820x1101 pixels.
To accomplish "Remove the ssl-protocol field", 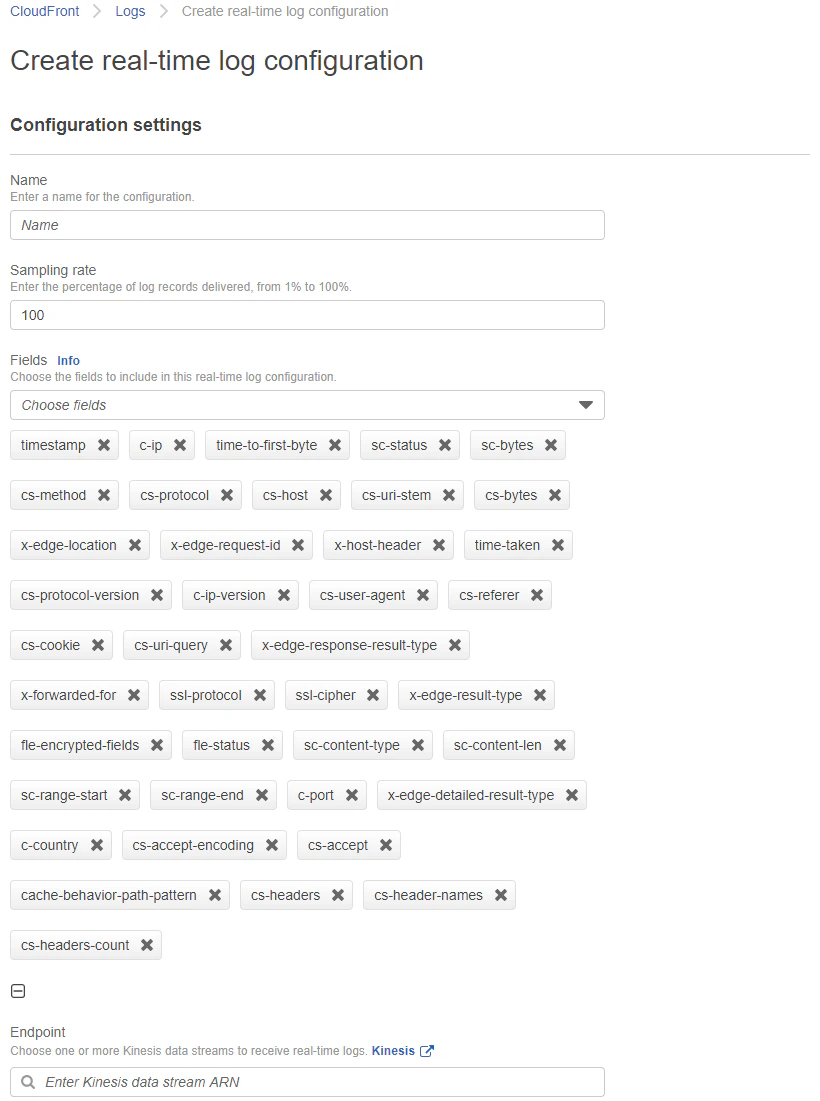I will pos(258,695).
